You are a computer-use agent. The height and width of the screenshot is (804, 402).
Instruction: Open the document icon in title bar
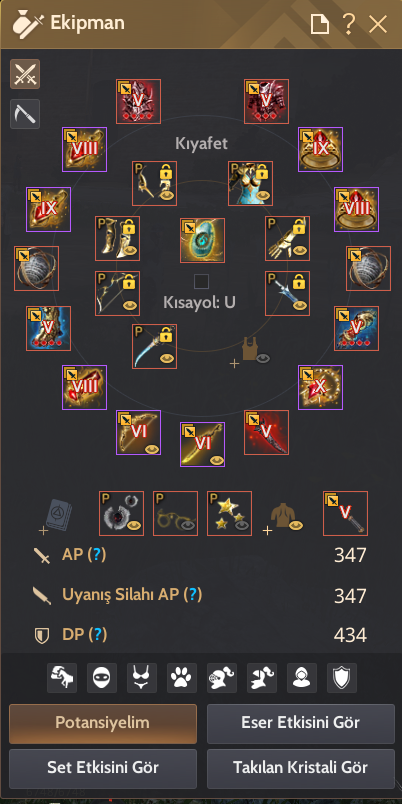320,24
